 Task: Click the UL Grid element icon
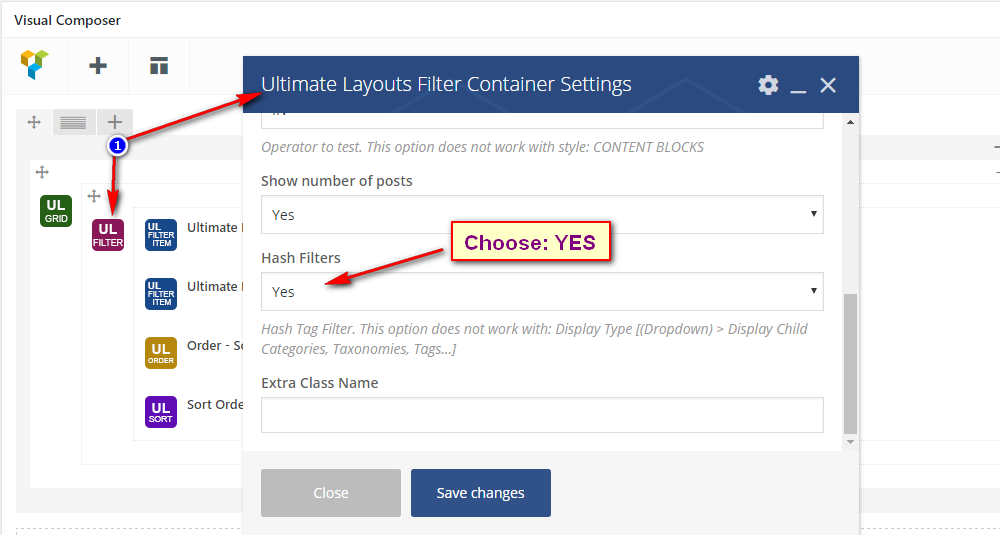point(56,211)
